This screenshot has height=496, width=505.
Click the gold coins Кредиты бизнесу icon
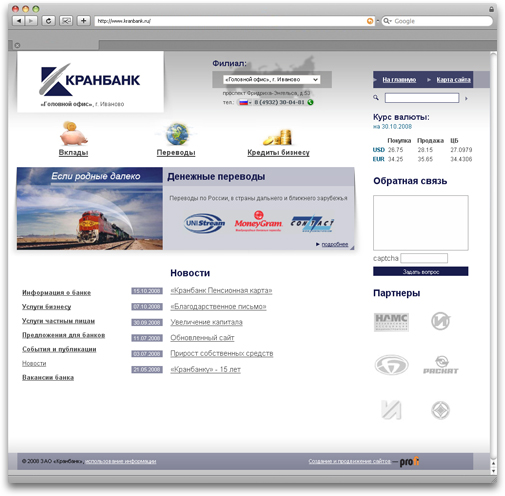[278, 138]
